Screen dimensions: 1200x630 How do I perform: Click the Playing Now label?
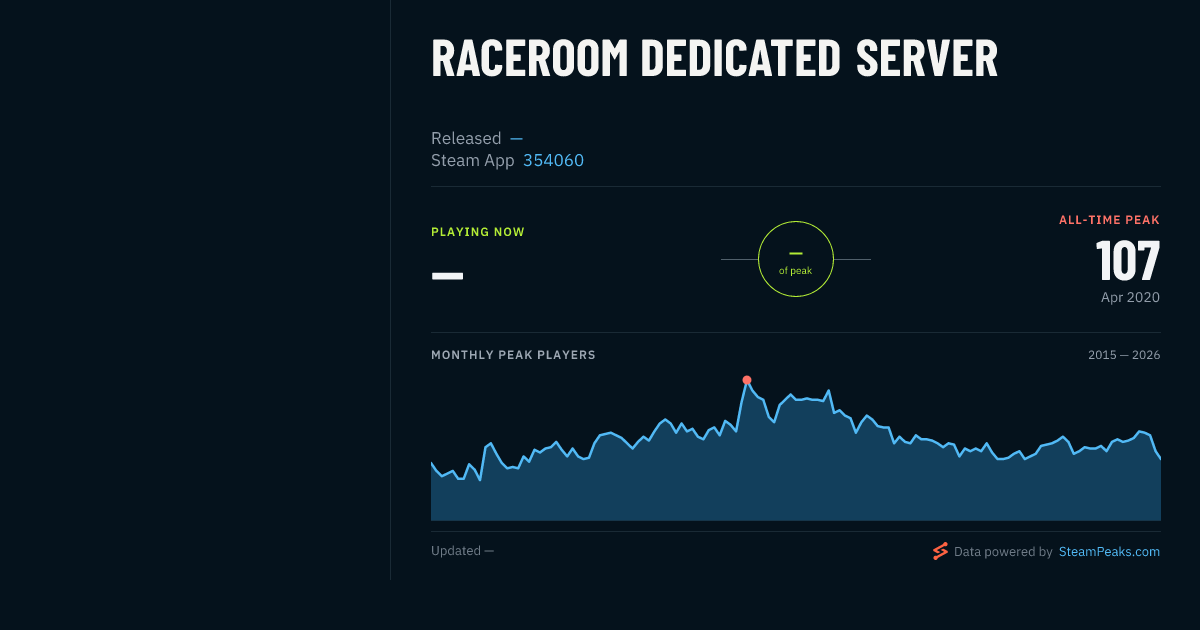[478, 232]
